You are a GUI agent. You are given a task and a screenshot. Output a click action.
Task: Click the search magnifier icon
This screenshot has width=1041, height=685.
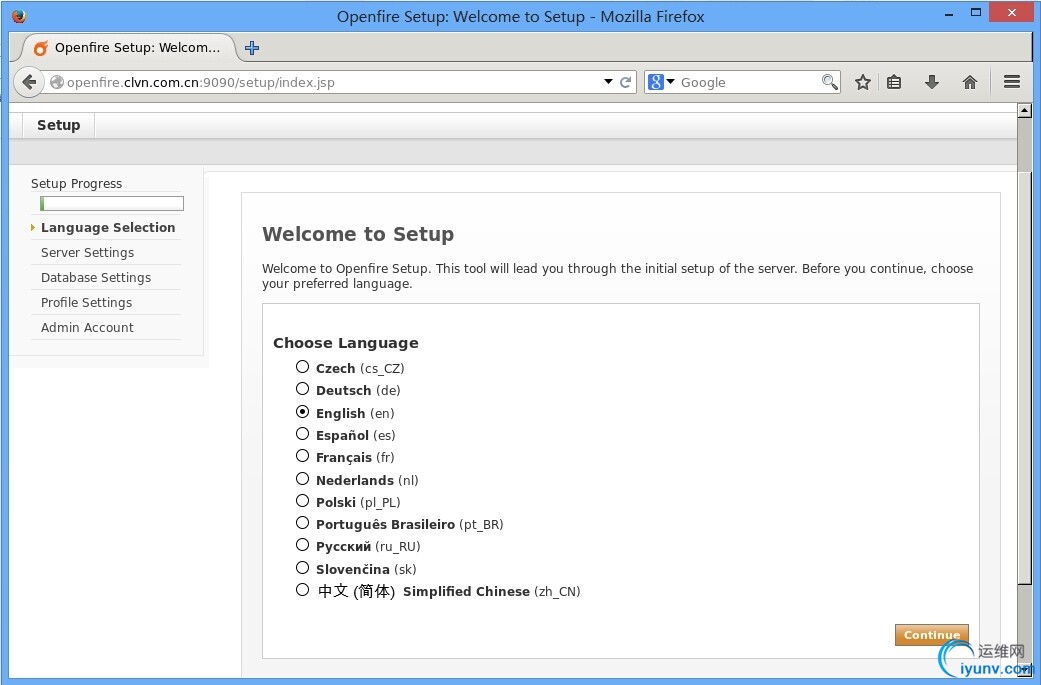829,82
